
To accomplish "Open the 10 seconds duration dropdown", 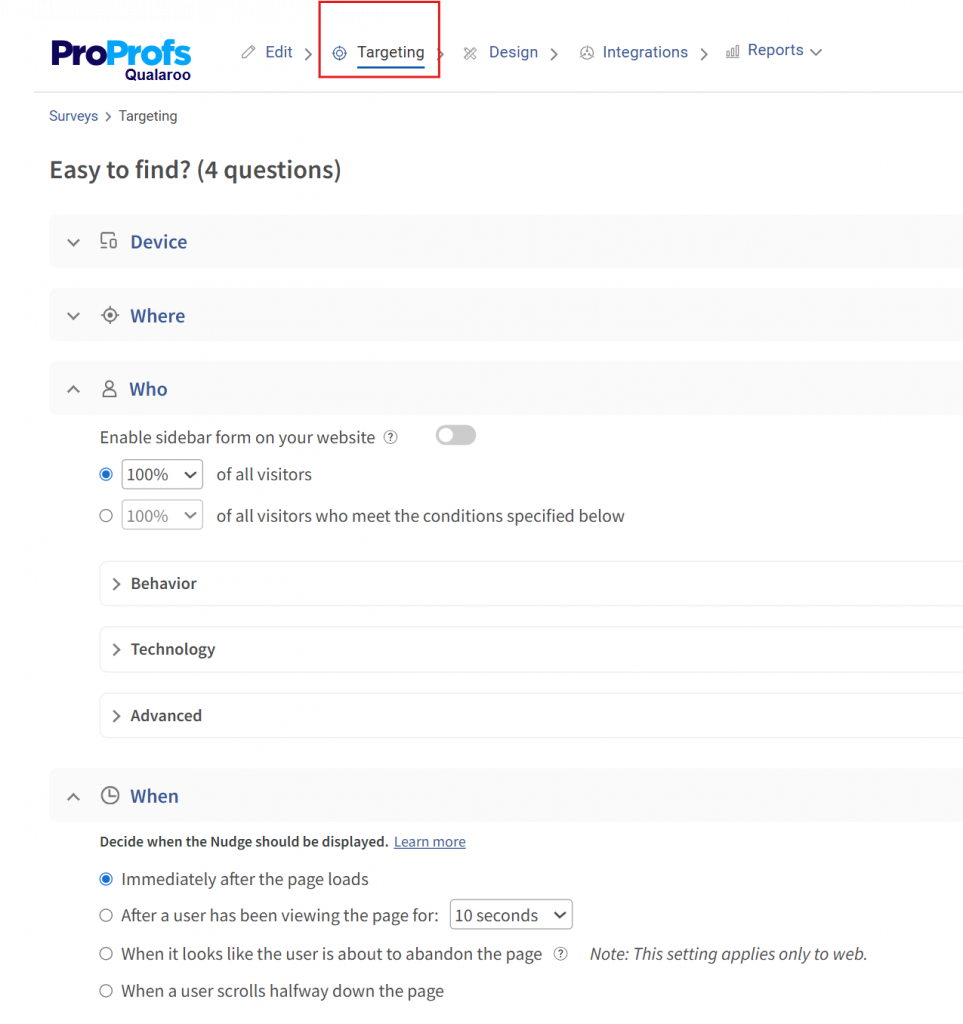I will point(510,914).
